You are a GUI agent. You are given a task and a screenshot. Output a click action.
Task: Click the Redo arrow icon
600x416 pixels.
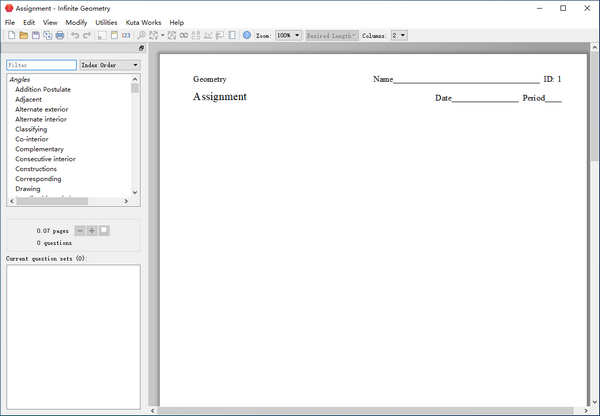tap(87, 35)
